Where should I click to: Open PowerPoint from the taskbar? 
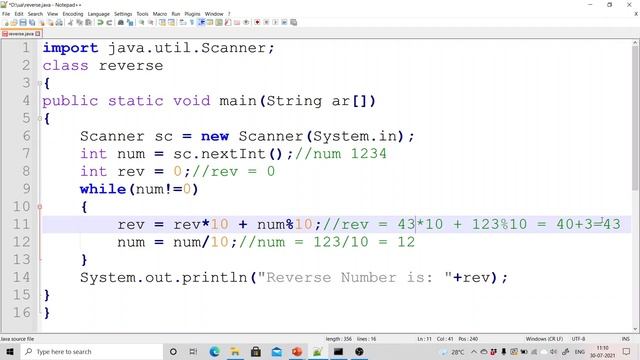coord(297,351)
